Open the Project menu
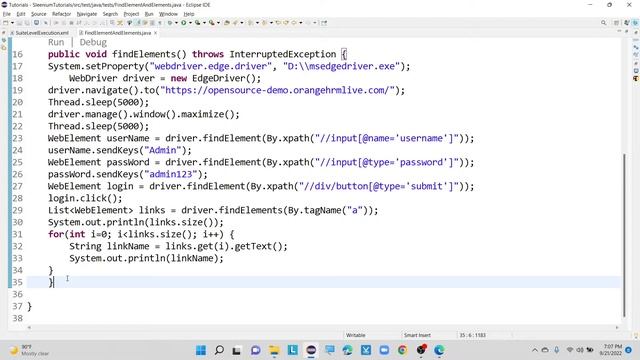The image size is (640, 360). 131,14
